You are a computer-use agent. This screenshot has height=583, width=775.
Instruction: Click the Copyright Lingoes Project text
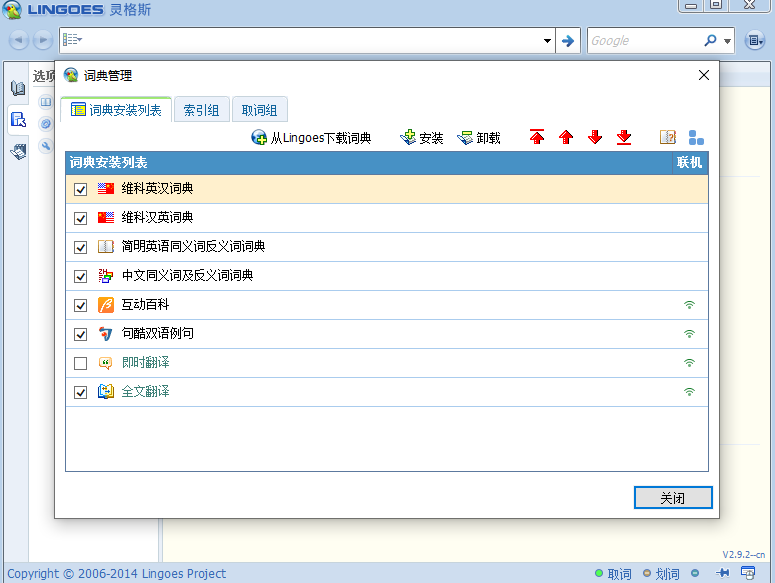[x=116, y=574]
